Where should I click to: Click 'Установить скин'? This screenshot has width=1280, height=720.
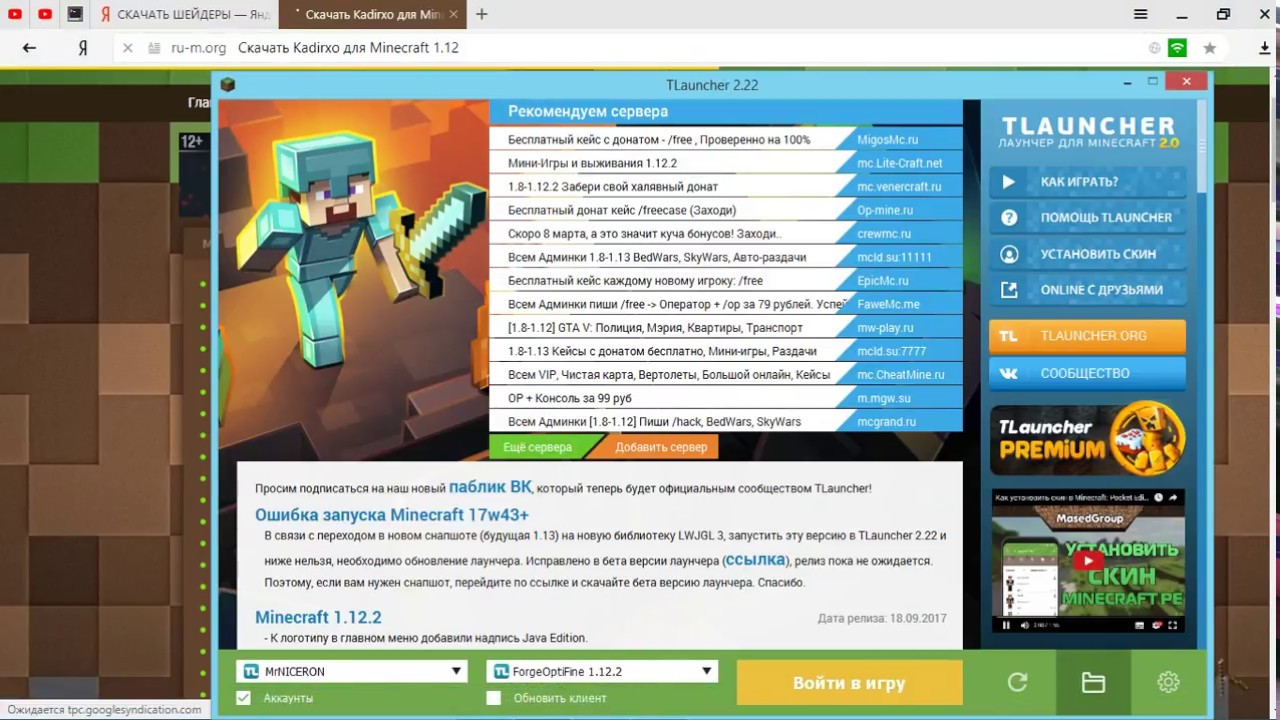(x=1088, y=254)
